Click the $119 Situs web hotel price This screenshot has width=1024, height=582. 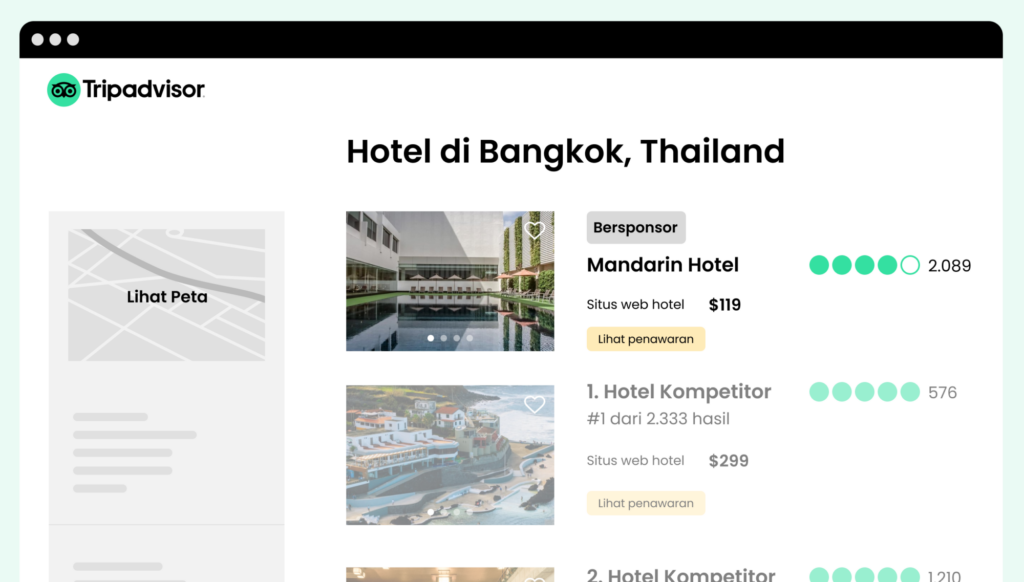[724, 305]
